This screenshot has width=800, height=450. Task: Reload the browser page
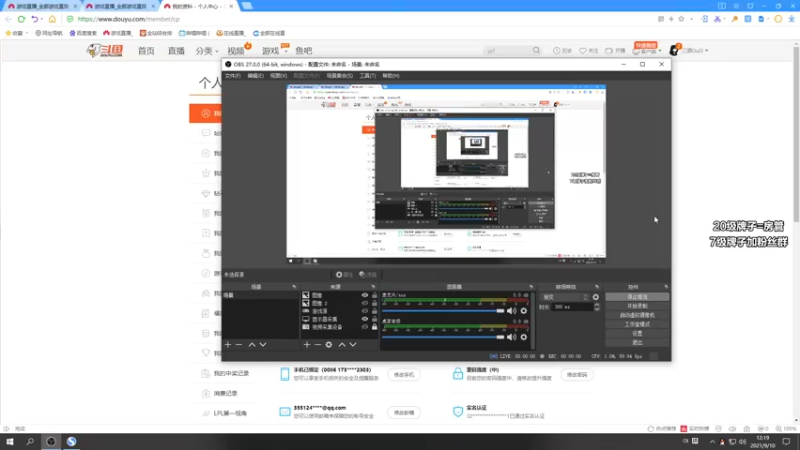(21, 19)
